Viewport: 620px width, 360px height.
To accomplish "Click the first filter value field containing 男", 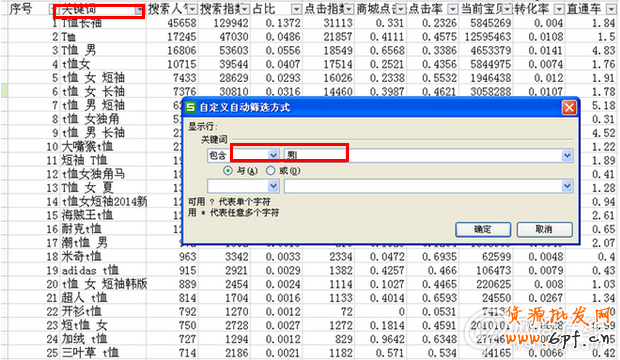I will (423, 155).
